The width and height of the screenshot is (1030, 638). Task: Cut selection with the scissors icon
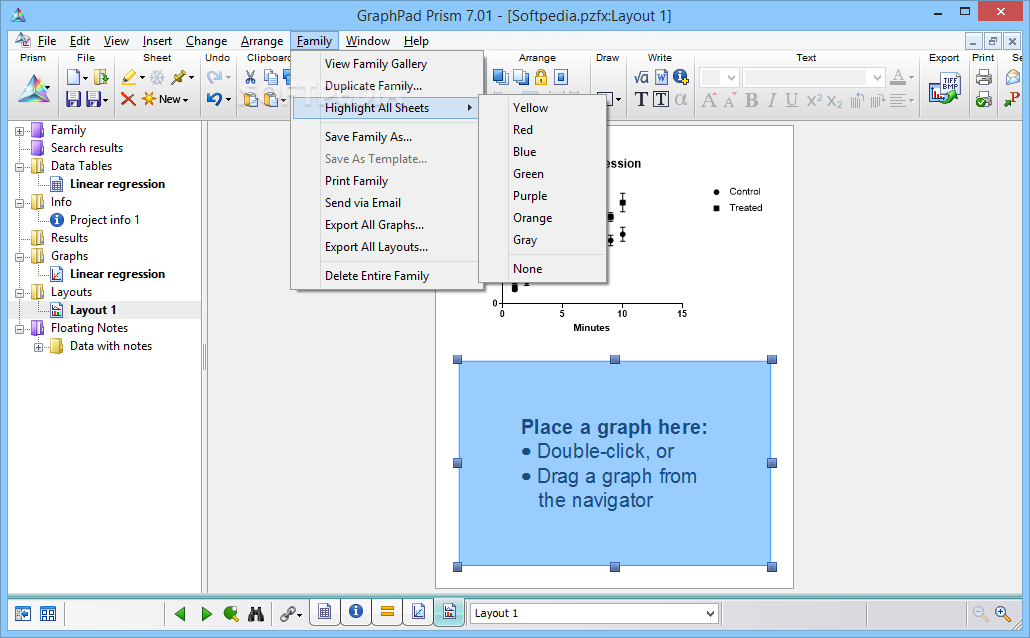coord(250,78)
